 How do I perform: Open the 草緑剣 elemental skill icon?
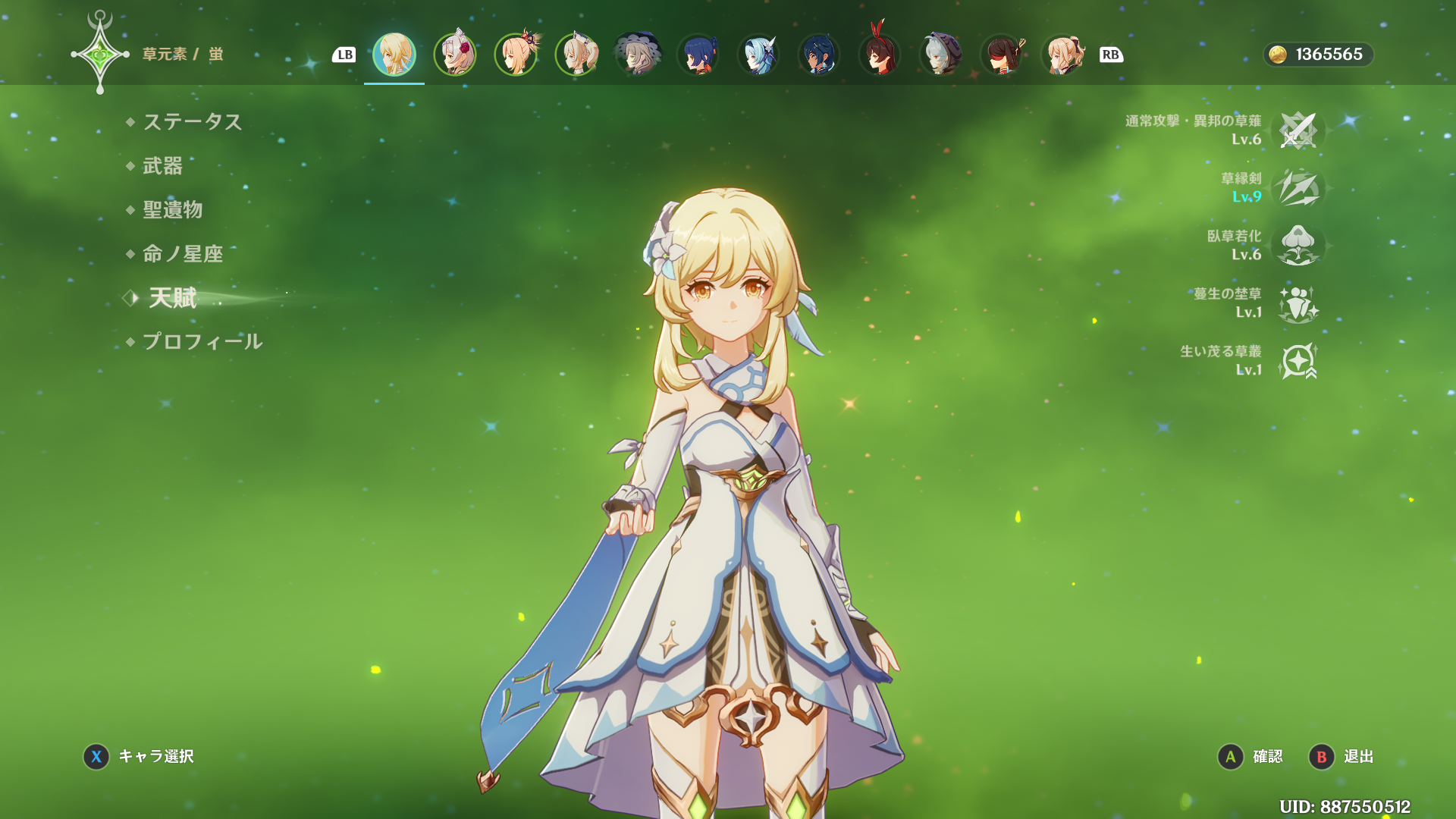(x=1298, y=188)
